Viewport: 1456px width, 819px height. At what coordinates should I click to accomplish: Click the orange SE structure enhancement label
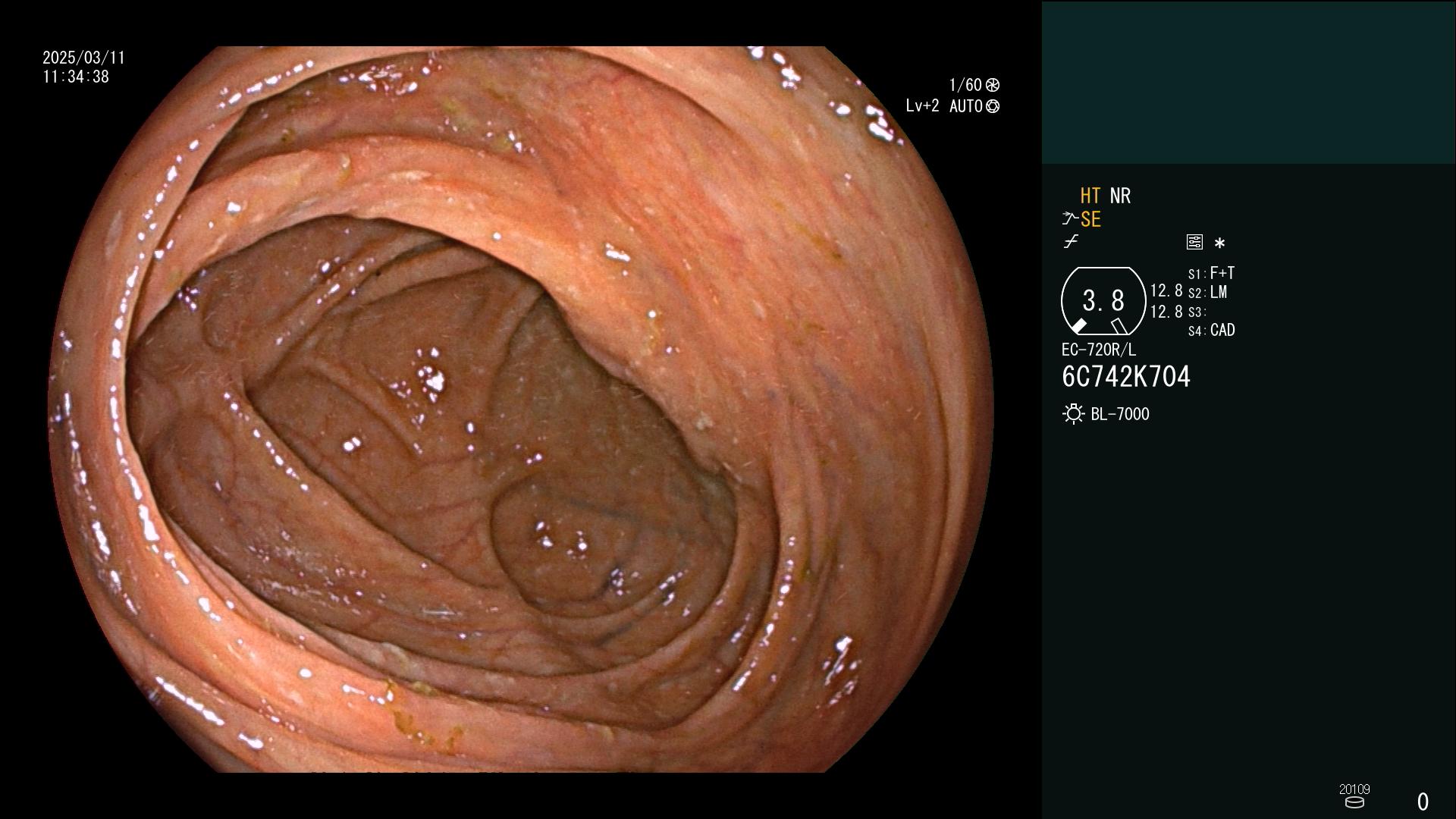coord(1090,220)
